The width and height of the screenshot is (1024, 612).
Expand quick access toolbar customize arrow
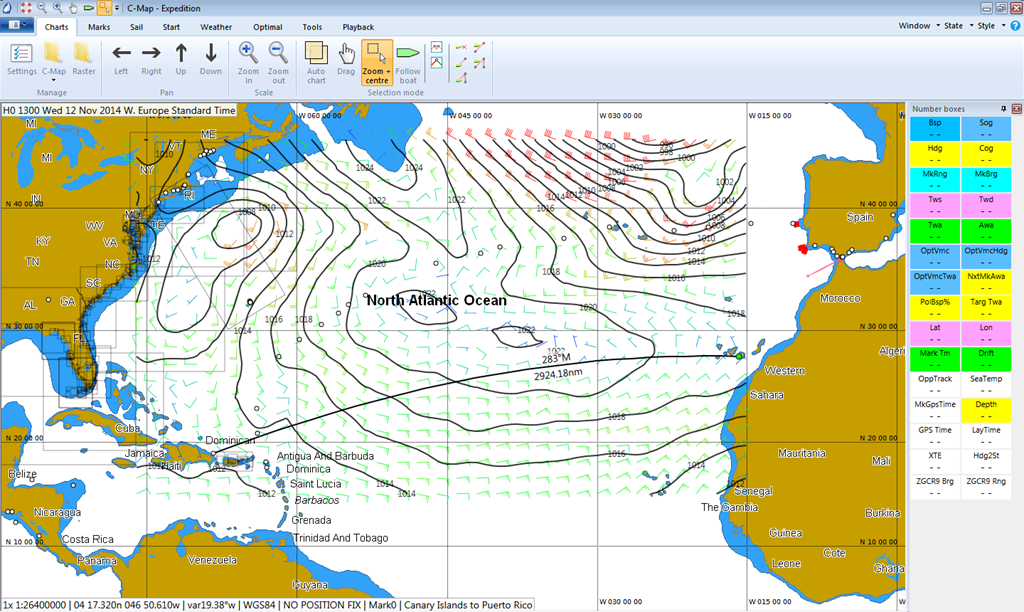tap(117, 8)
